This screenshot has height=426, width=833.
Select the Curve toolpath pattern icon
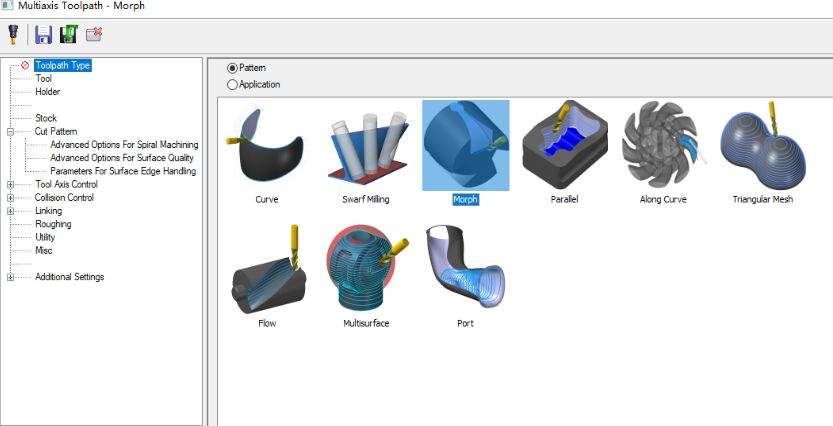(267, 145)
